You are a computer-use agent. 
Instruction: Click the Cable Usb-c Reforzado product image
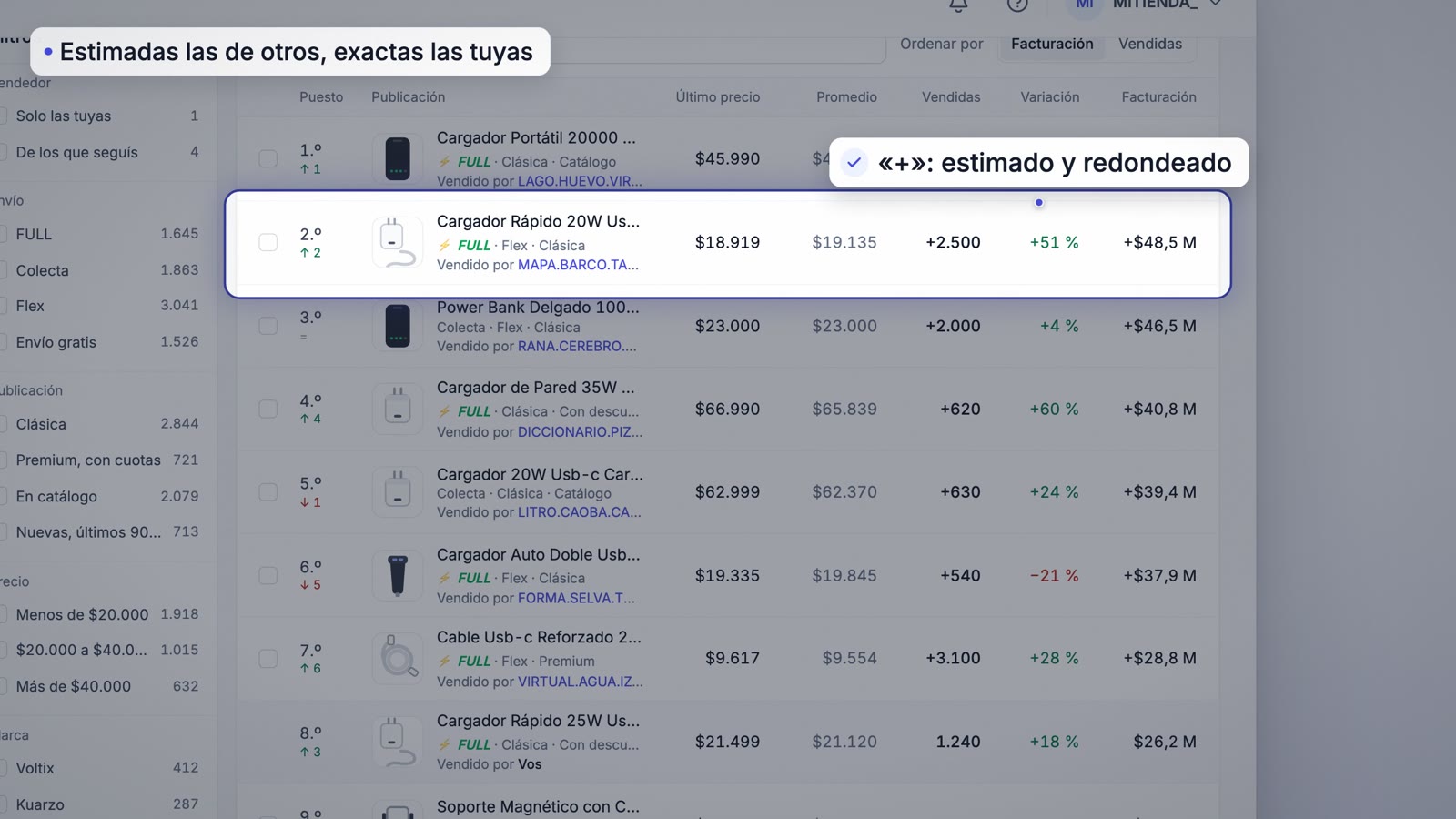coord(398,658)
